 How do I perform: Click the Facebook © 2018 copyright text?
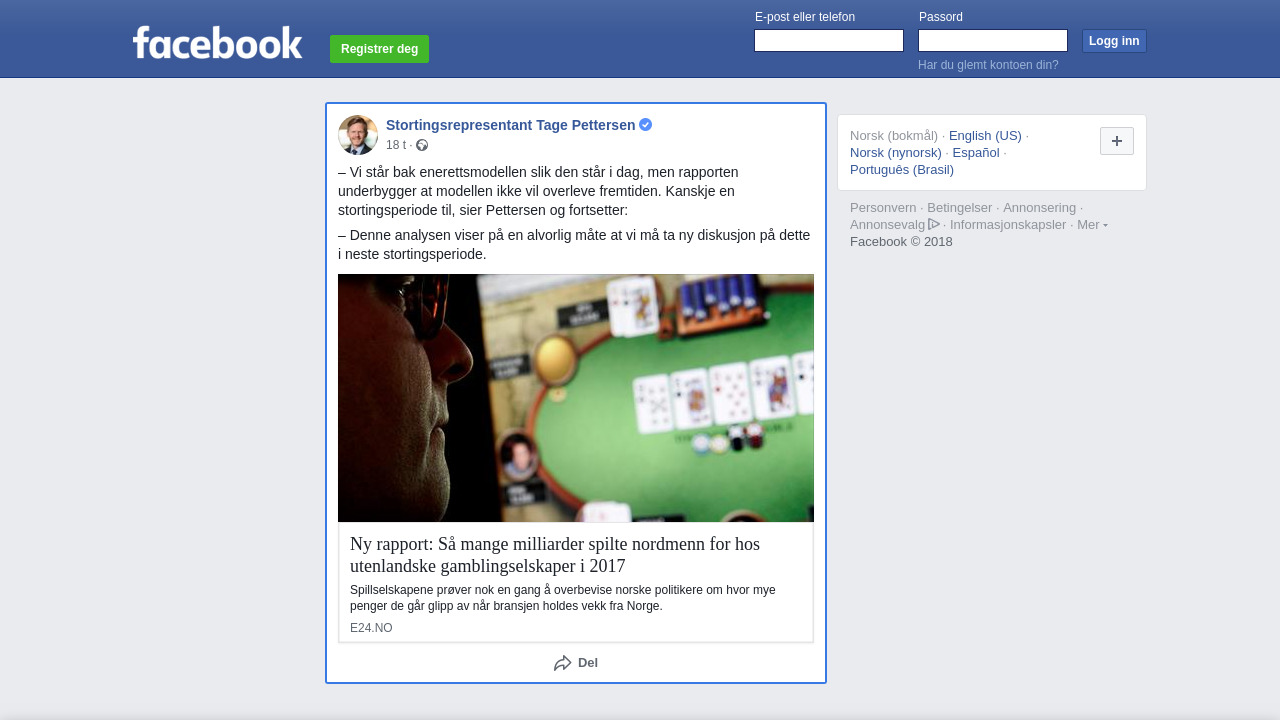coord(901,242)
